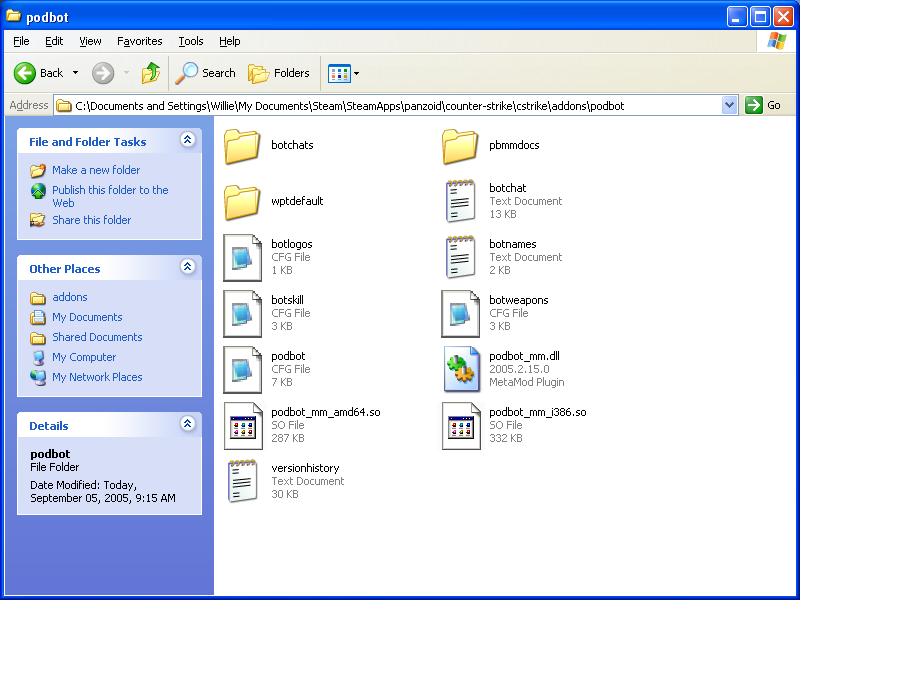This screenshot has width=909, height=682.
Task: Select the podbot_mm_i386.so file icon
Action: pyautogui.click(x=461, y=426)
